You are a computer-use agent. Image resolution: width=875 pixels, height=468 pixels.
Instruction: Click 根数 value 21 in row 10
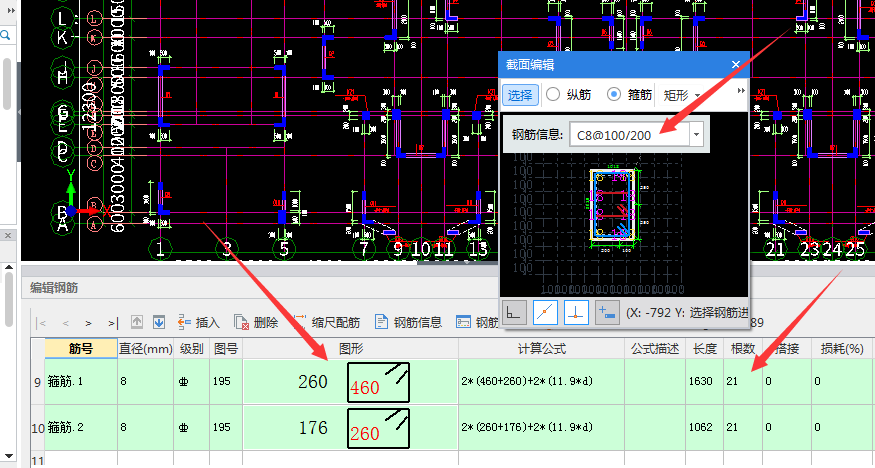pos(732,427)
